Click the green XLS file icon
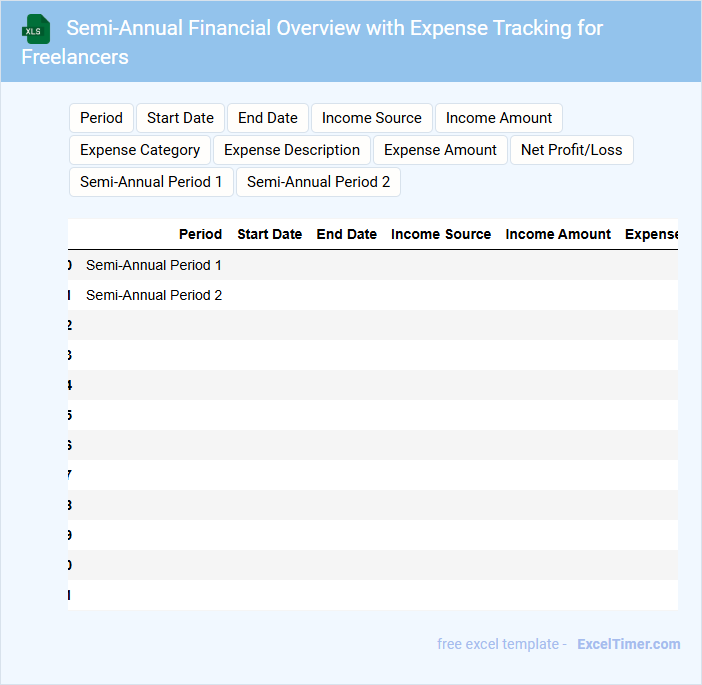The image size is (702, 685). click(36, 29)
